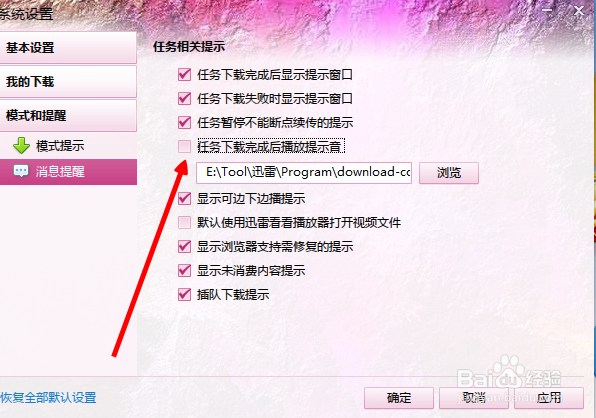This screenshot has width=596, height=418.
Task: Toggle 插队下载提示 checkbox
Action: pos(184,294)
